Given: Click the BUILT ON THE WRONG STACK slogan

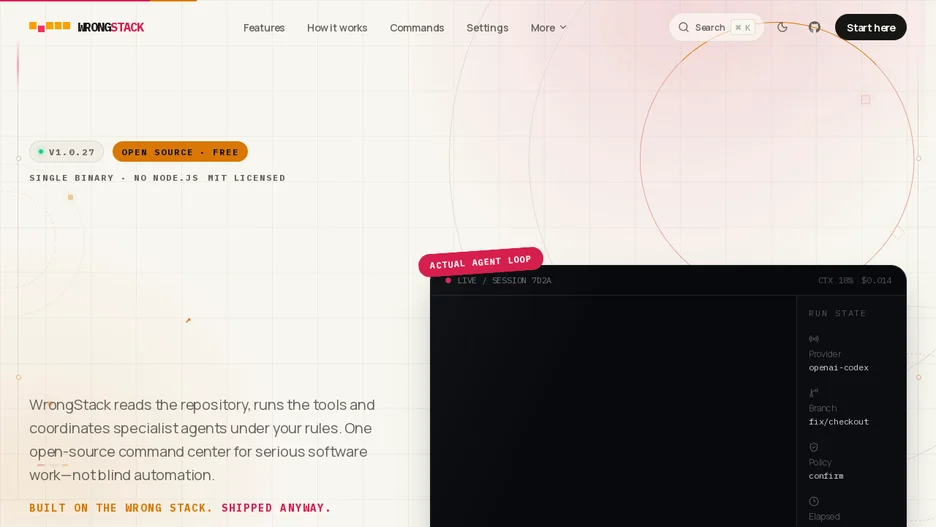Looking at the screenshot, I should 121,508.
